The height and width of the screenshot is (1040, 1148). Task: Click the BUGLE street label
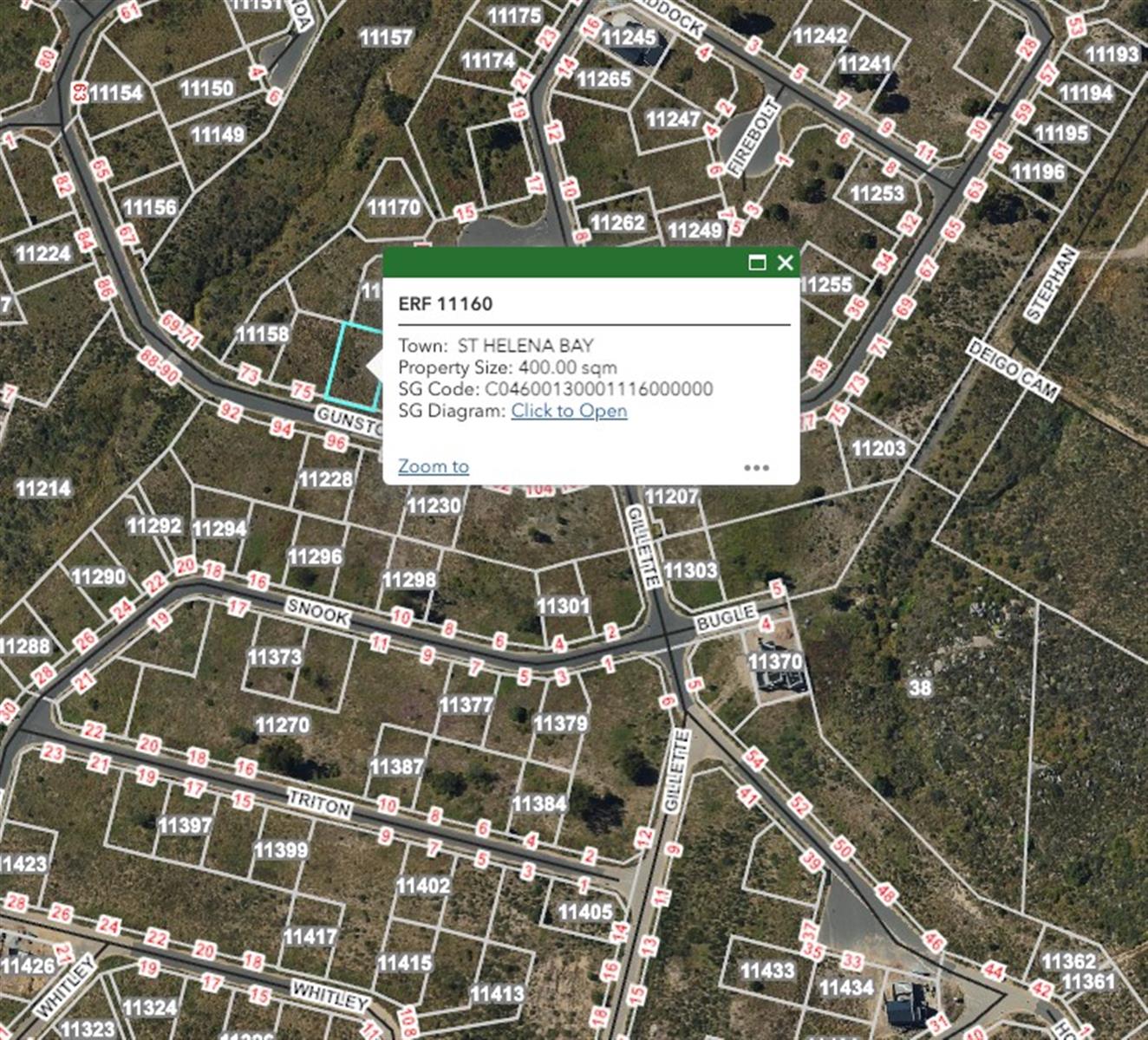click(725, 619)
